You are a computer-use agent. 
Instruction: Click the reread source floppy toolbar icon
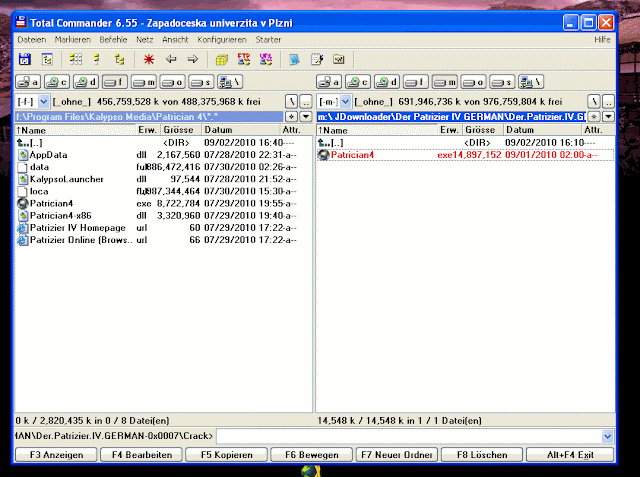point(25,60)
